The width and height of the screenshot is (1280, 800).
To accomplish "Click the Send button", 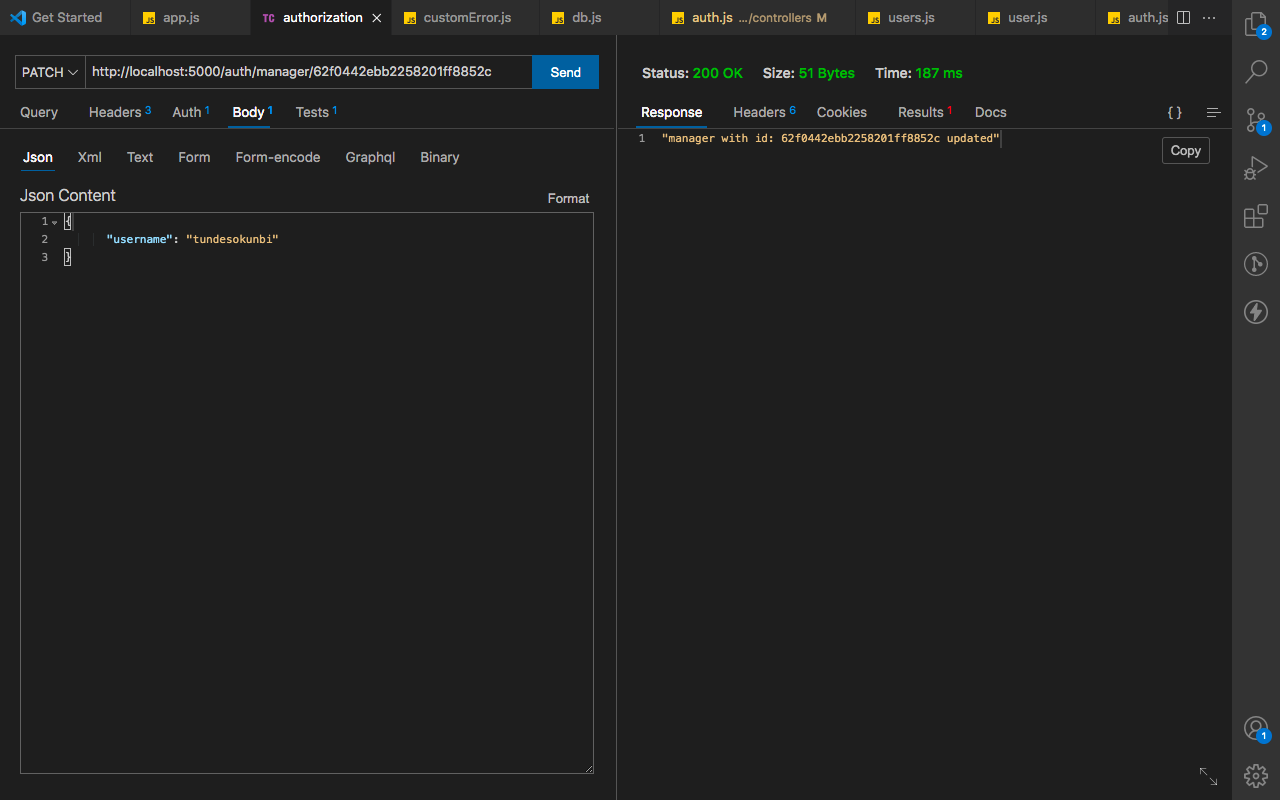I will [x=565, y=72].
